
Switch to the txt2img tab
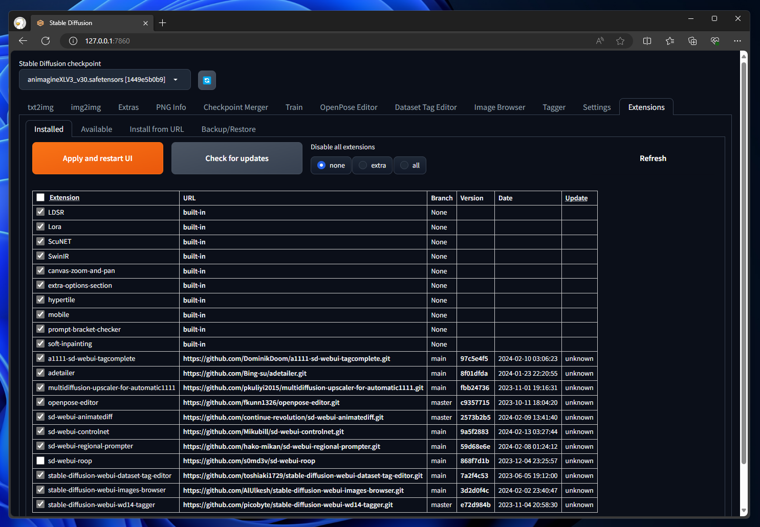pos(41,107)
